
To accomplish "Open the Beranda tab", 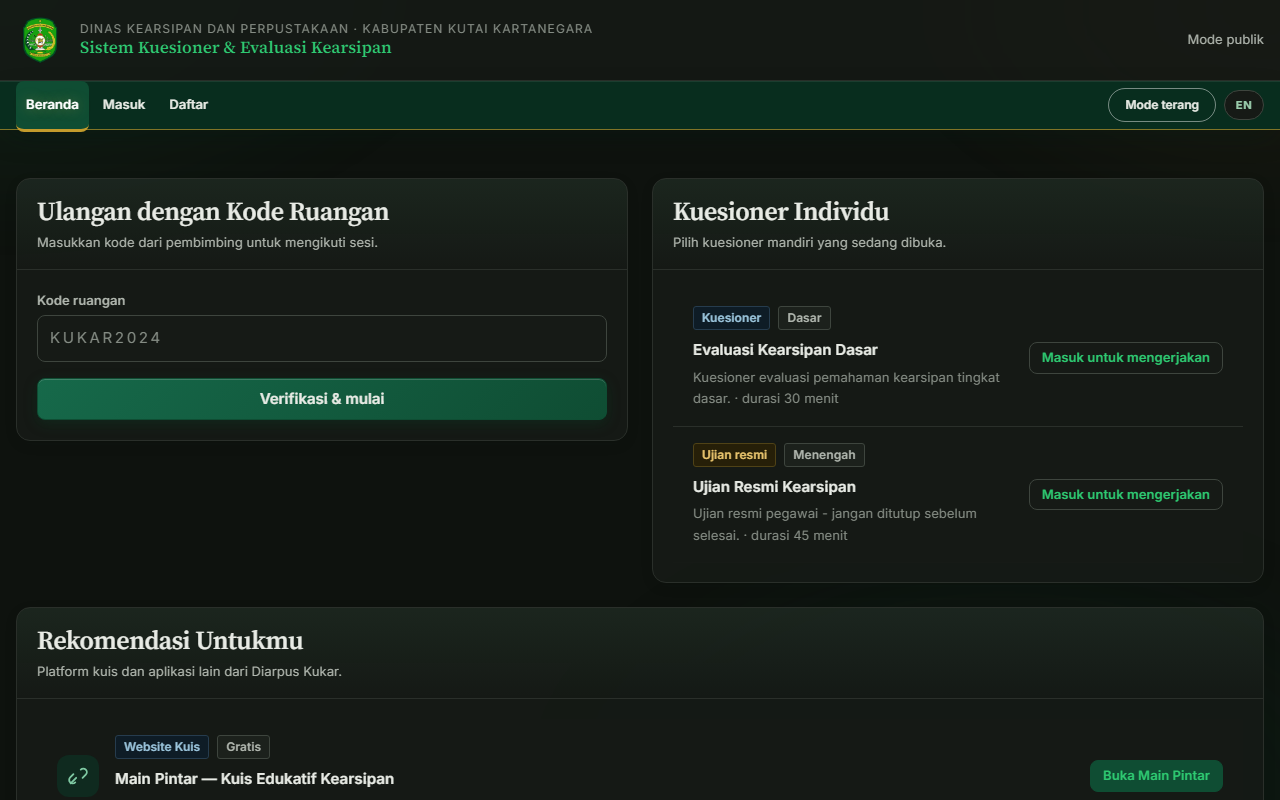I will click(52, 105).
